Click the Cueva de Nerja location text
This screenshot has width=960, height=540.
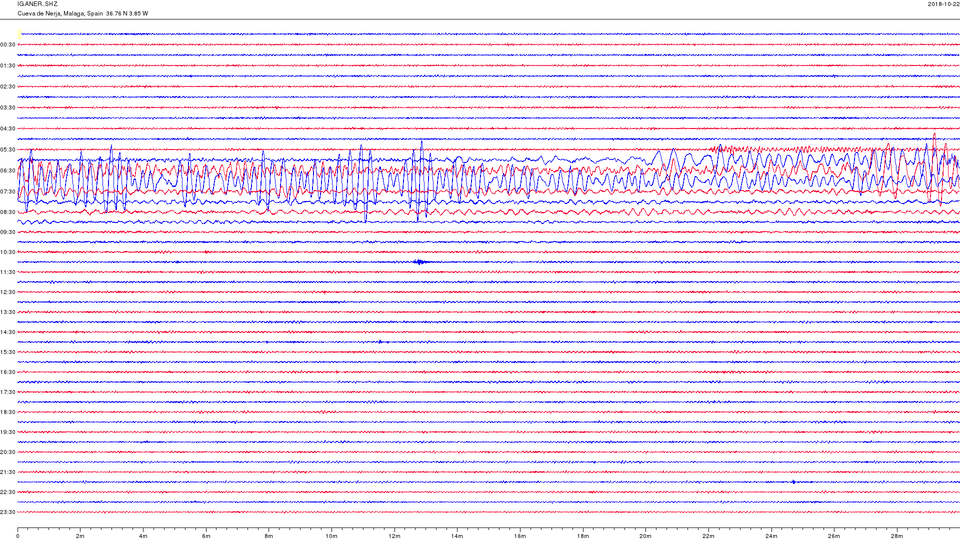pos(83,13)
